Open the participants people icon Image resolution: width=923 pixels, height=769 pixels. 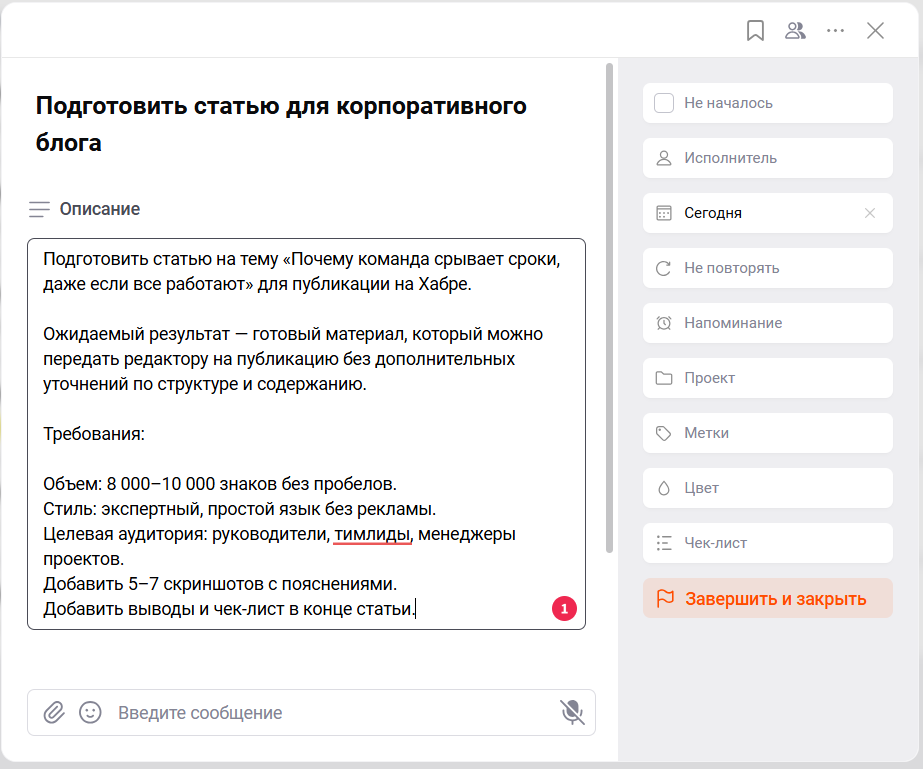click(x=795, y=31)
